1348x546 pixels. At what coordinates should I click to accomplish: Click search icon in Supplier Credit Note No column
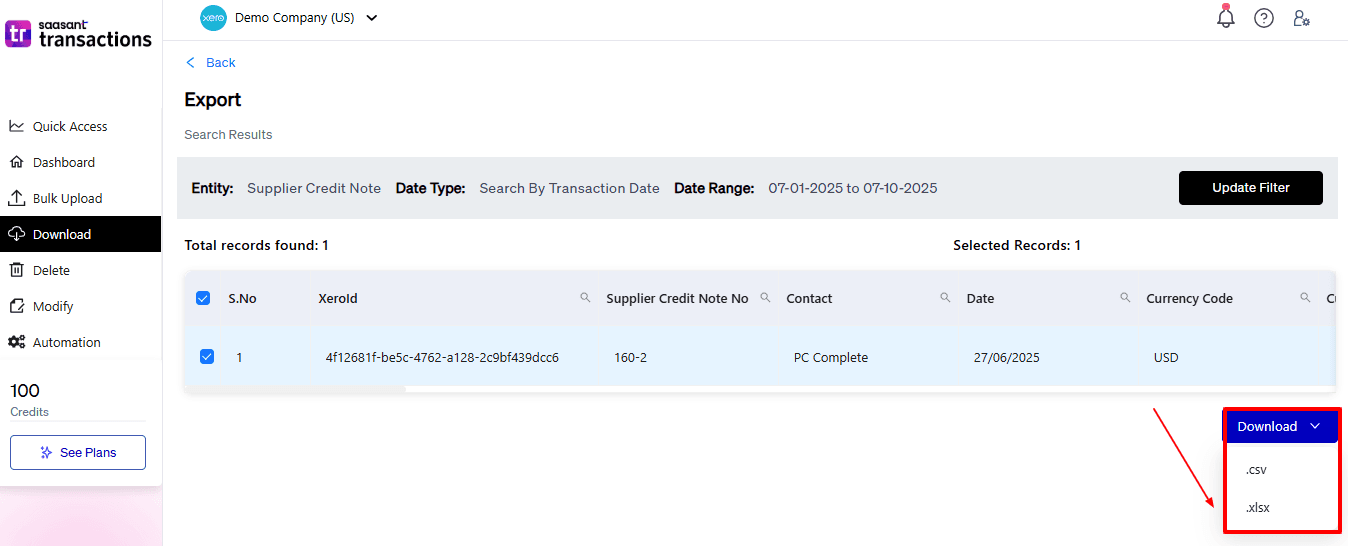[765, 297]
